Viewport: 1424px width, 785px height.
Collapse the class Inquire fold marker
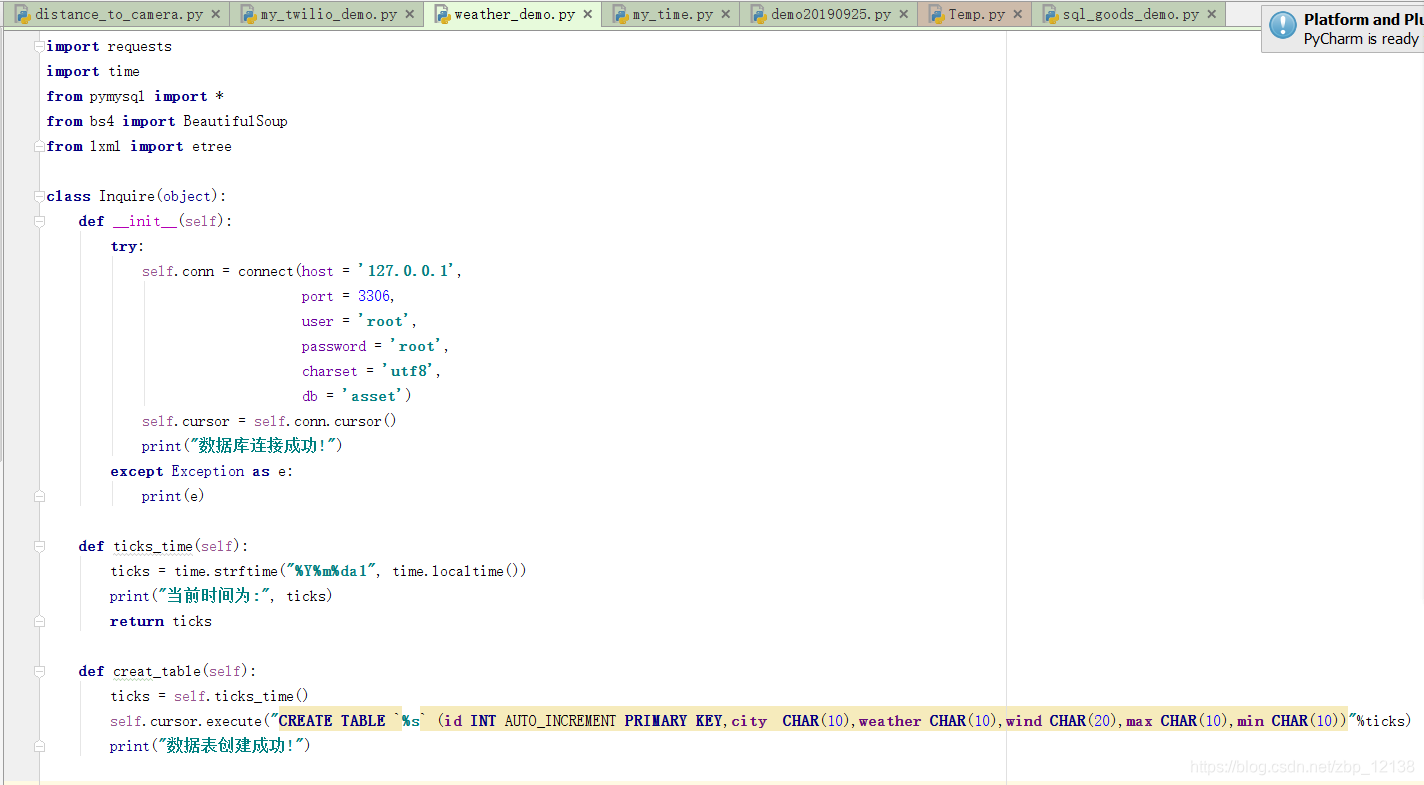pyautogui.click(x=39, y=196)
